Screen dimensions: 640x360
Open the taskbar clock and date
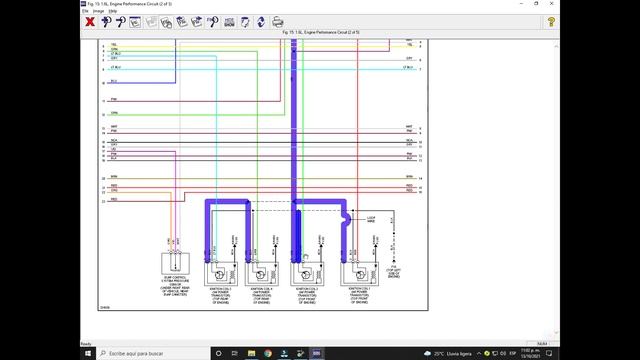pyautogui.click(x=530, y=353)
